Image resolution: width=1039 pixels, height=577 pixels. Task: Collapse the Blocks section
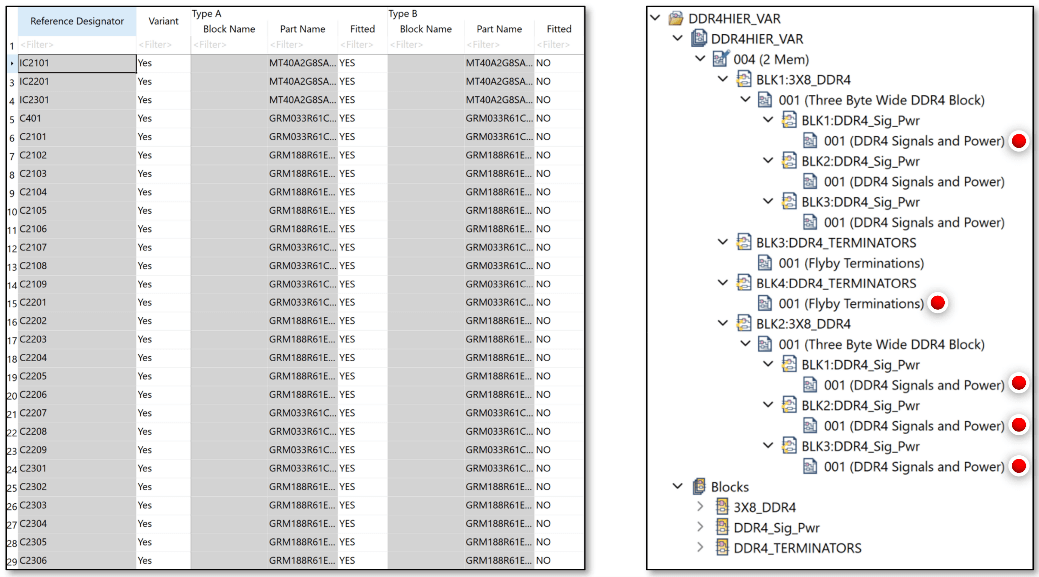point(678,486)
